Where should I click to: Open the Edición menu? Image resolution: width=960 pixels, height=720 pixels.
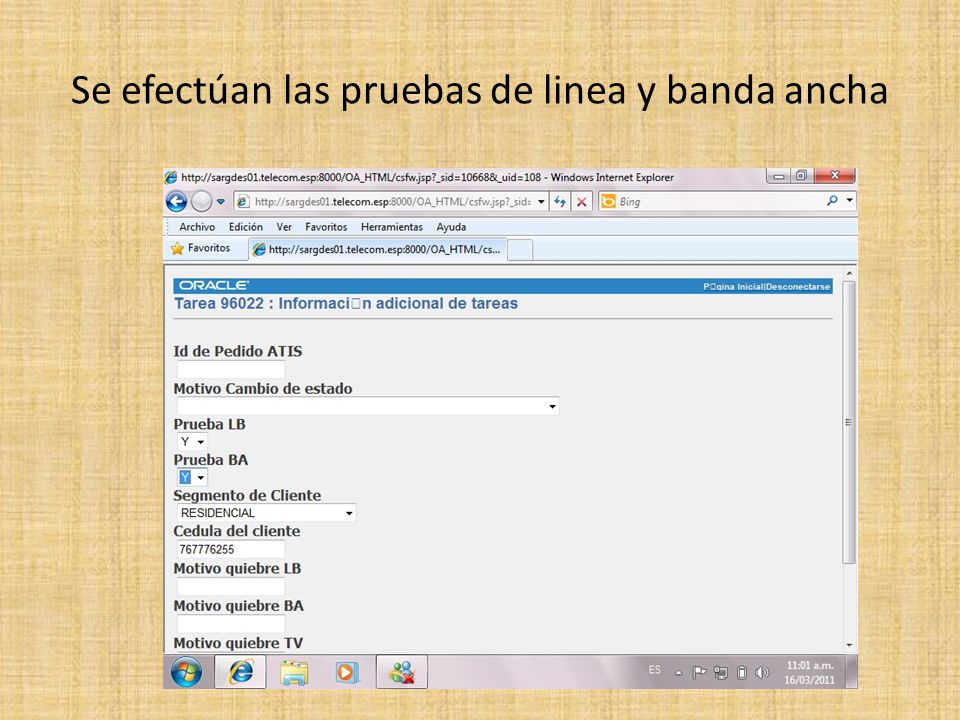click(x=246, y=227)
